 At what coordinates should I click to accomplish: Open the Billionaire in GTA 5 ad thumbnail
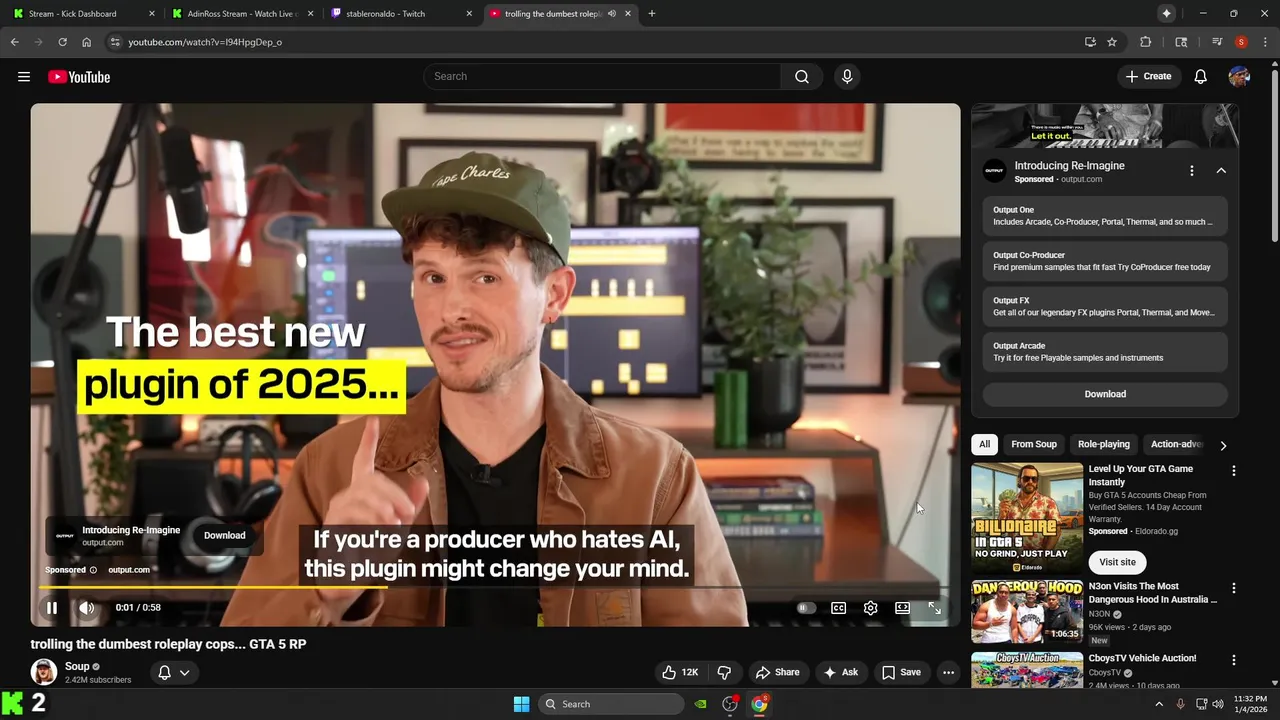tap(1027, 517)
